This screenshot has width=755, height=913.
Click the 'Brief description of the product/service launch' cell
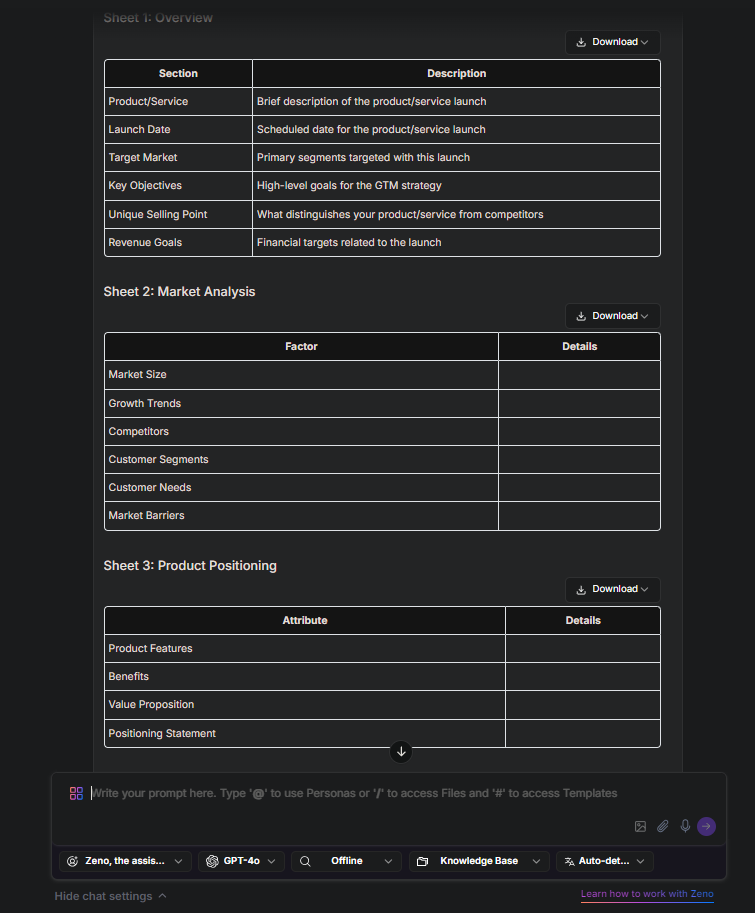point(456,101)
